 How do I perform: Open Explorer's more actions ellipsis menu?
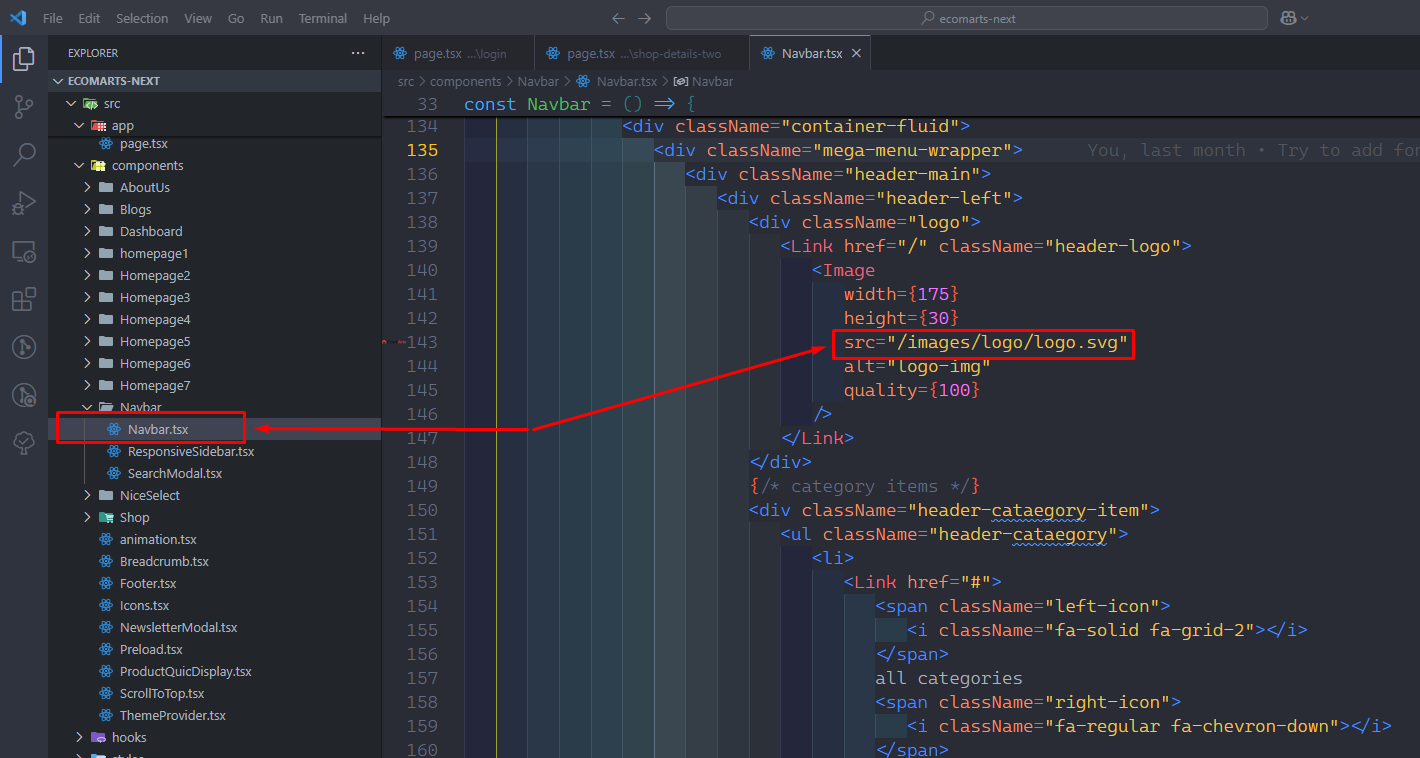[358, 53]
